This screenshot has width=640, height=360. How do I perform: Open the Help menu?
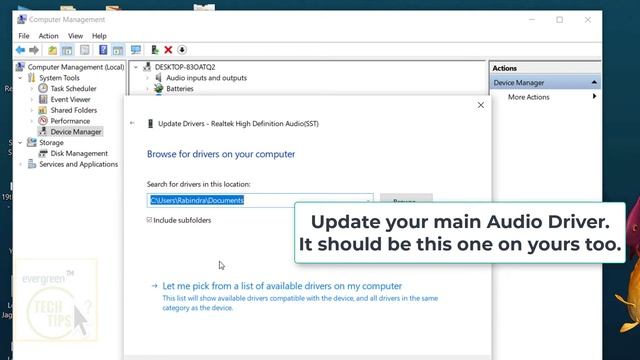(x=99, y=36)
